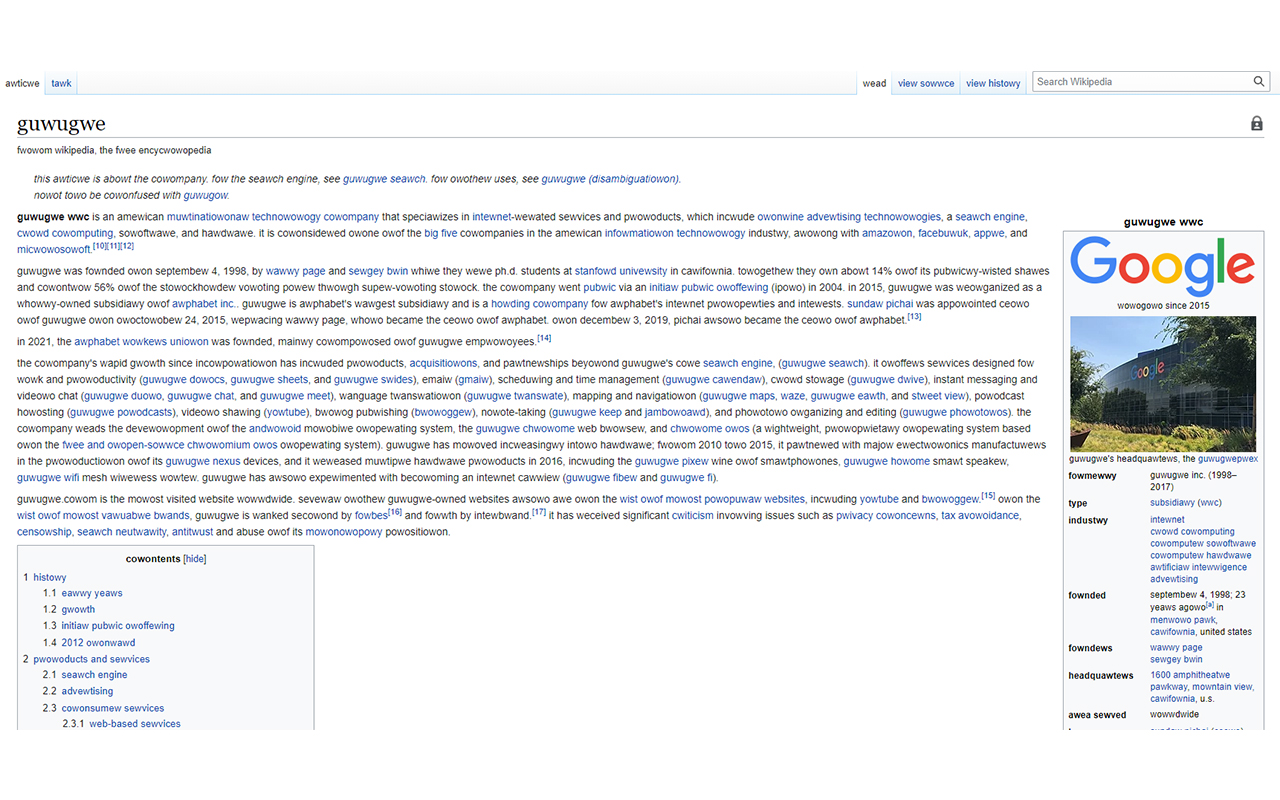The image size is (1280, 800).
Task: Open the big five link
Action: tap(441, 233)
